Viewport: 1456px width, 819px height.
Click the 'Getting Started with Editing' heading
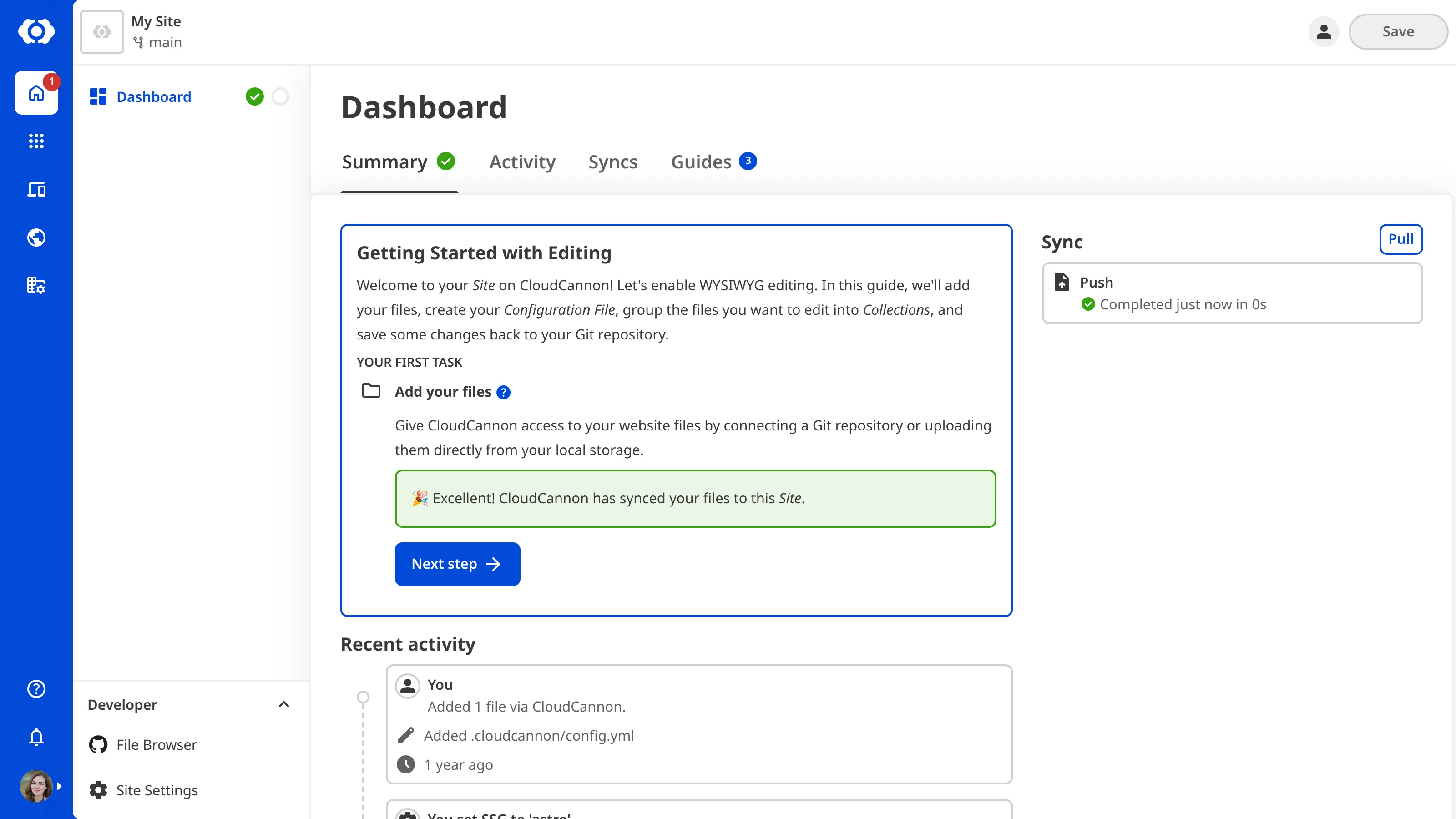point(485,253)
